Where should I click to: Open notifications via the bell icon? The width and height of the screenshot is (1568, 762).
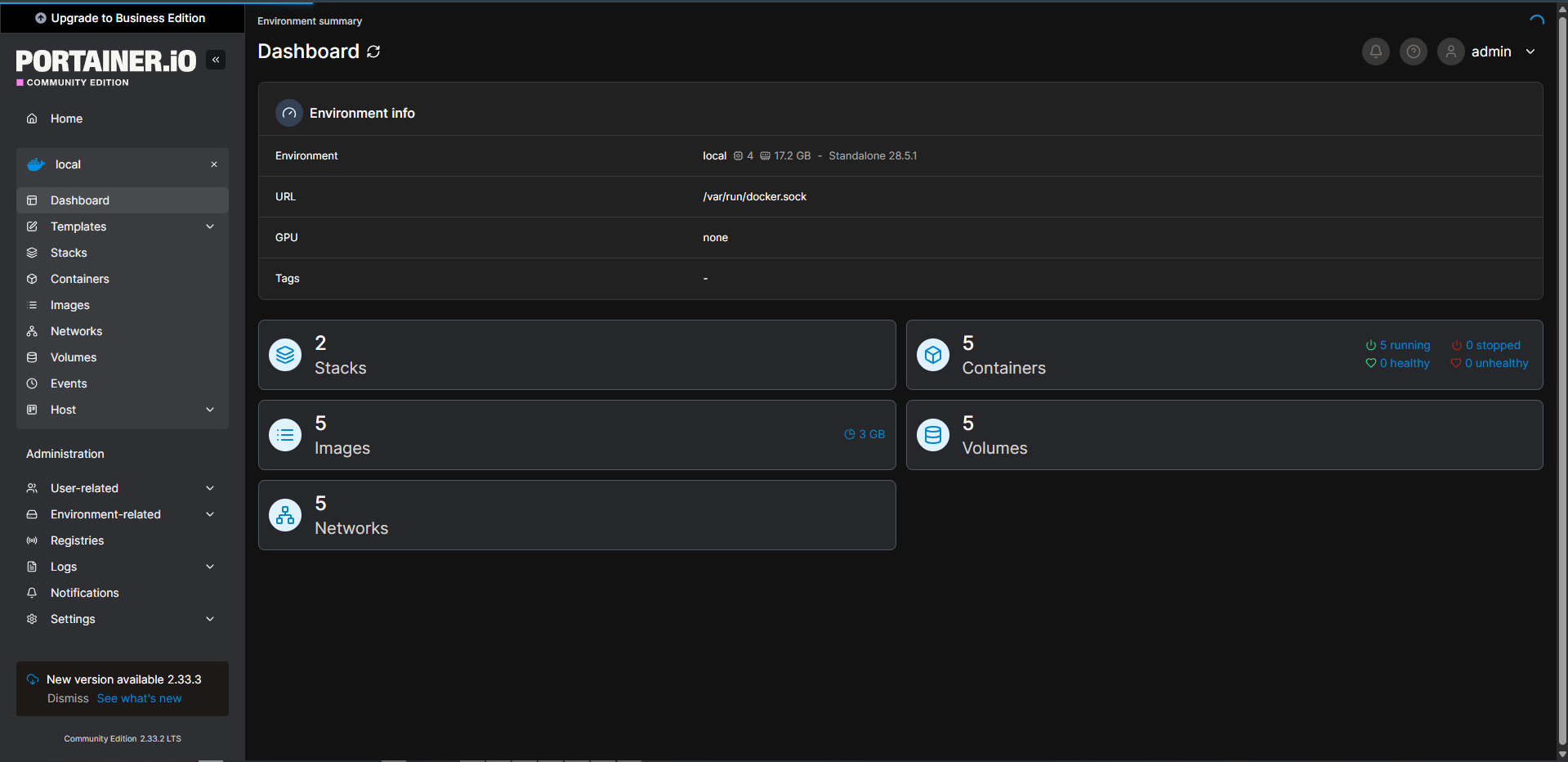(1375, 52)
